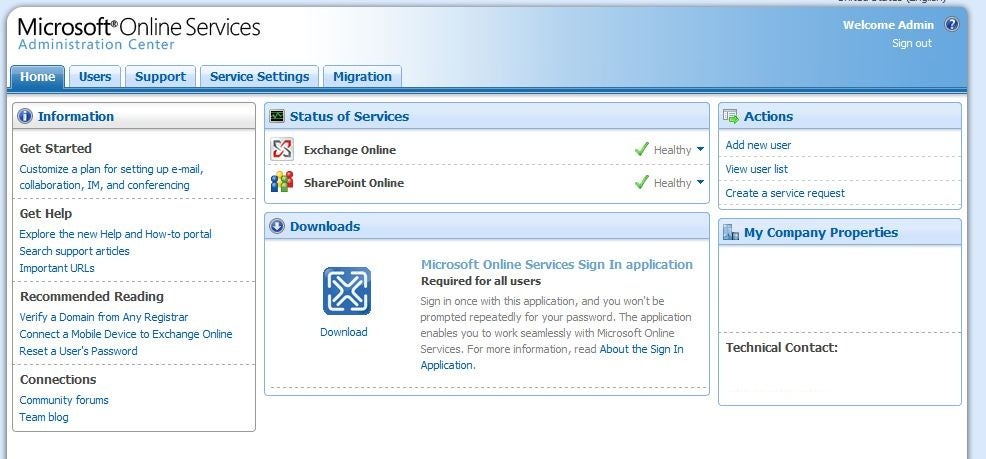986x459 pixels.
Task: Click the green SharePoint Online healthy checkmark
Action: (641, 182)
